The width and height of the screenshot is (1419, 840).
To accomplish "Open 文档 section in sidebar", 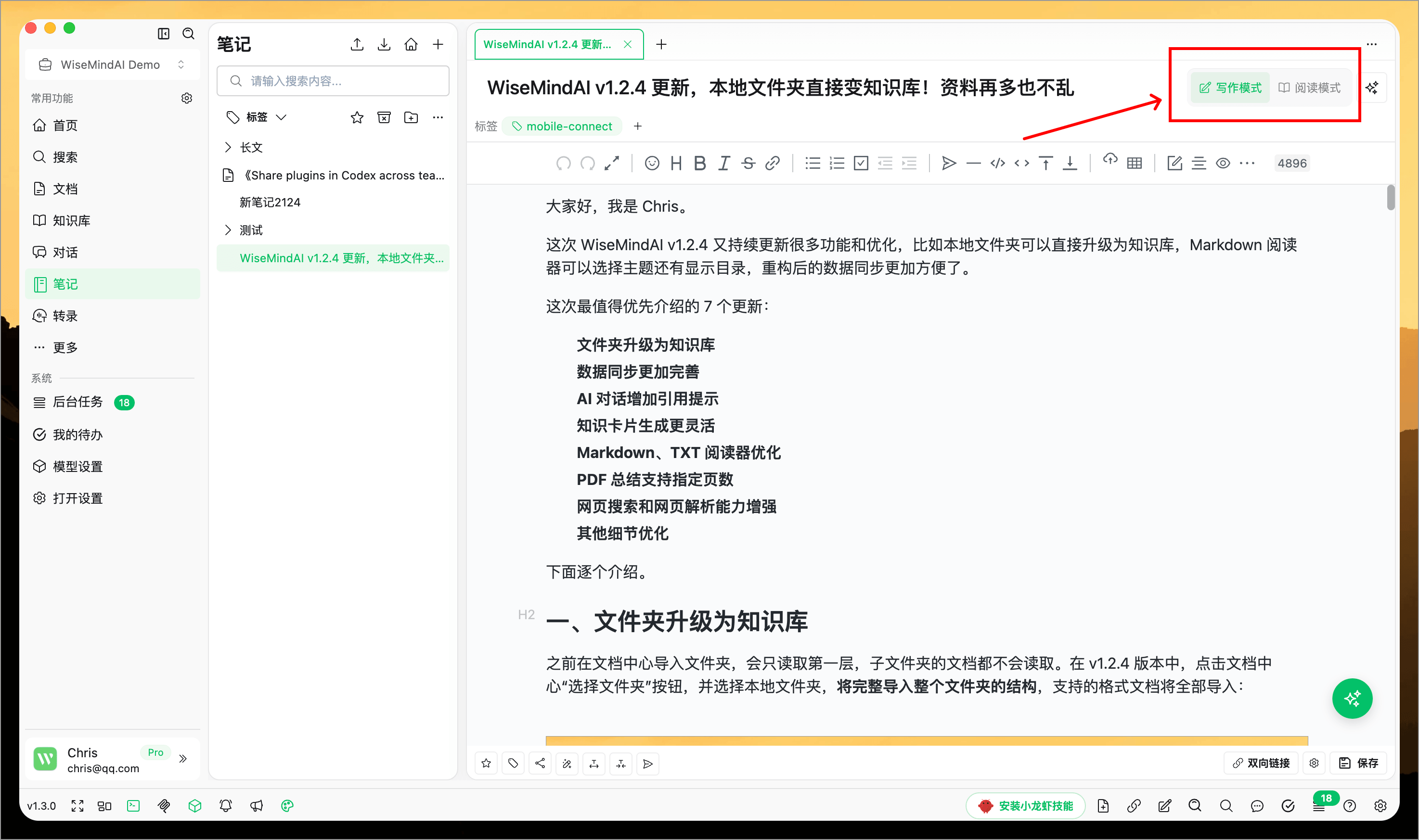I will click(113, 189).
